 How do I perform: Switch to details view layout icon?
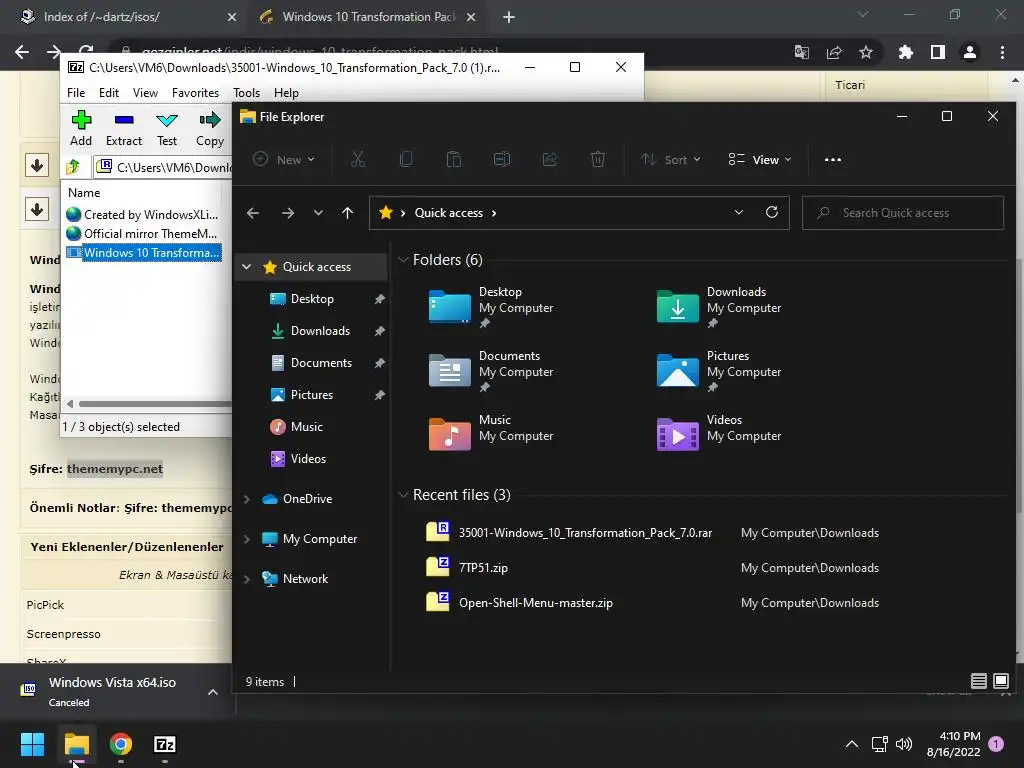[978, 681]
